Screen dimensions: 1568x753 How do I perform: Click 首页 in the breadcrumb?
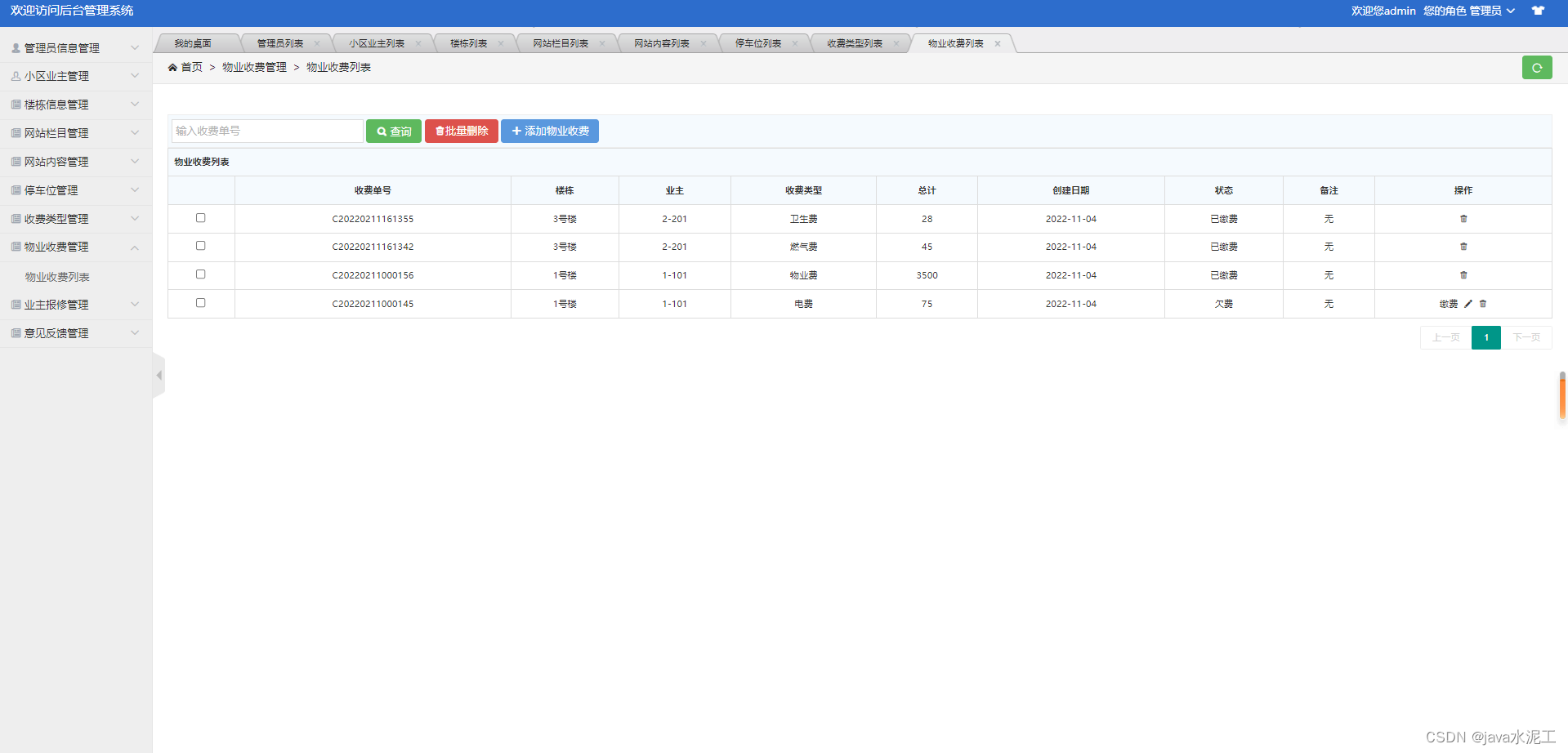pyautogui.click(x=191, y=67)
